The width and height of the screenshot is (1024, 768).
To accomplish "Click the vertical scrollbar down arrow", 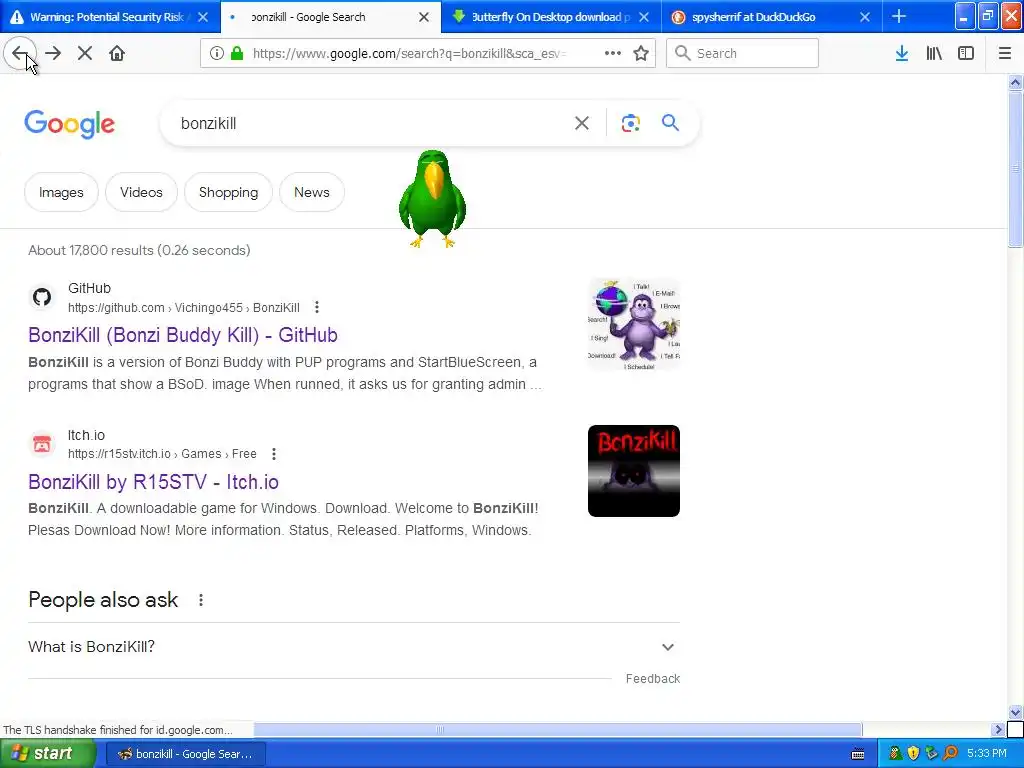I will pos(1015,712).
